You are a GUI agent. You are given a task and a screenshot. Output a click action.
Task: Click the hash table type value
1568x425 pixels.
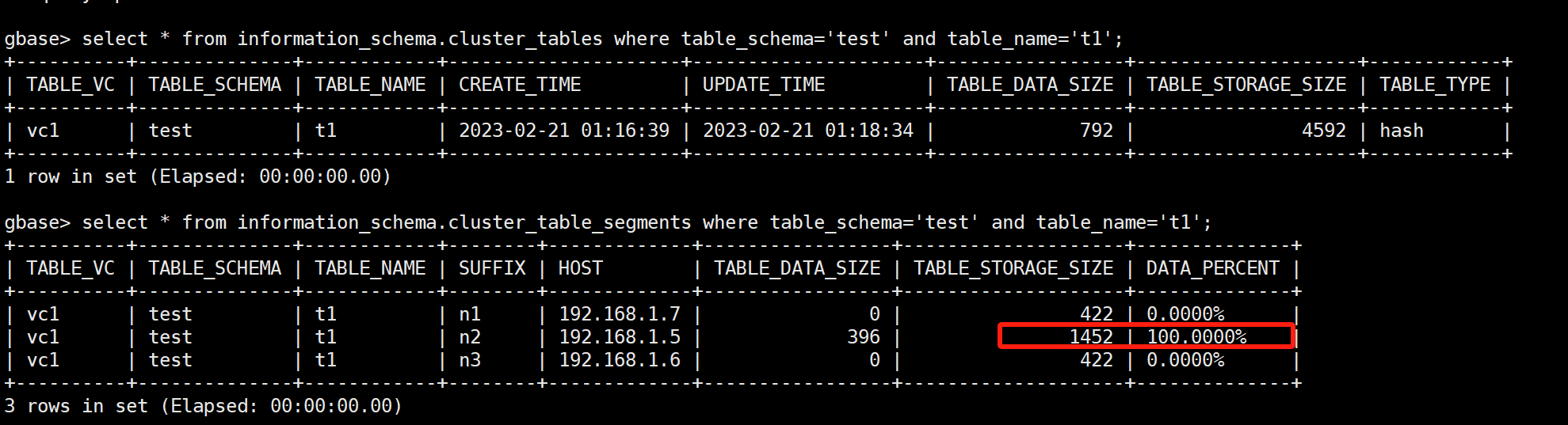coord(1402,131)
